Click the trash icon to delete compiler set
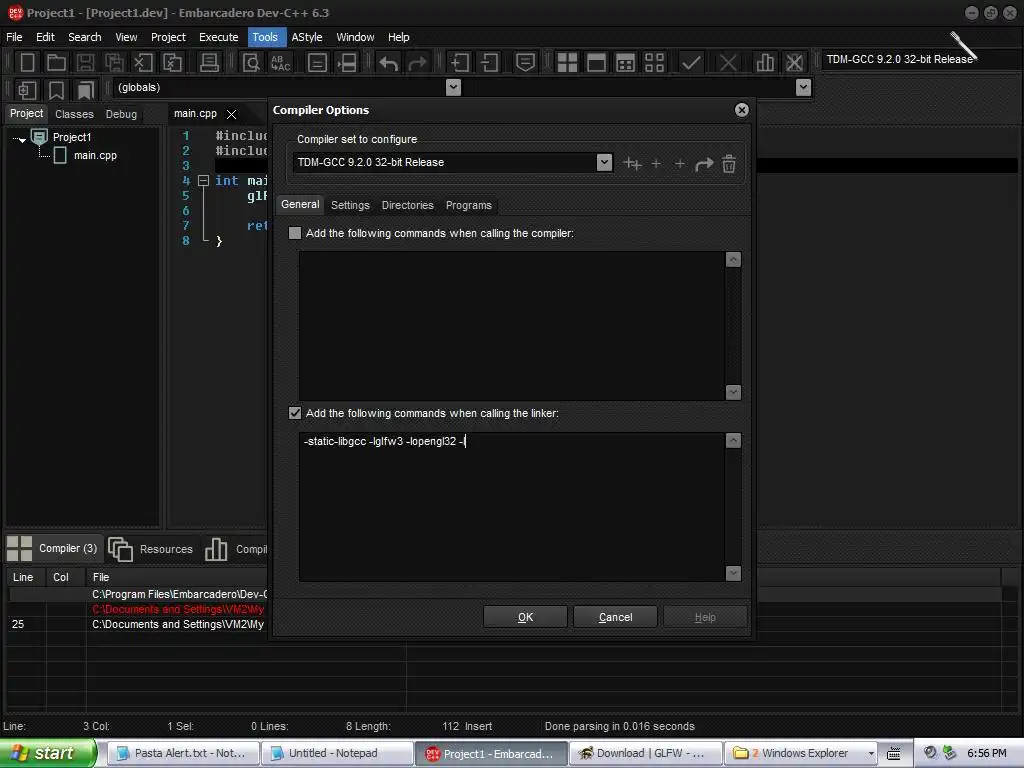This screenshot has width=1024, height=768. [x=729, y=163]
